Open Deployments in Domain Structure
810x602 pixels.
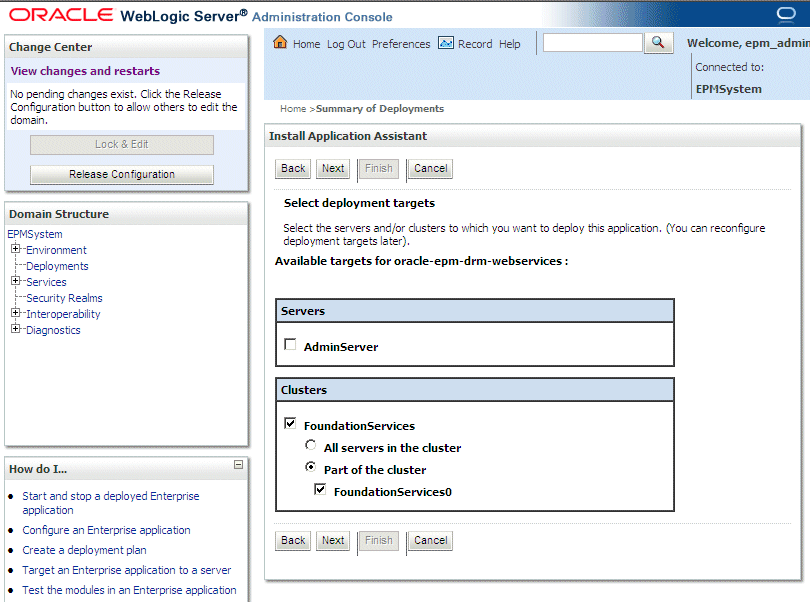[x=57, y=266]
